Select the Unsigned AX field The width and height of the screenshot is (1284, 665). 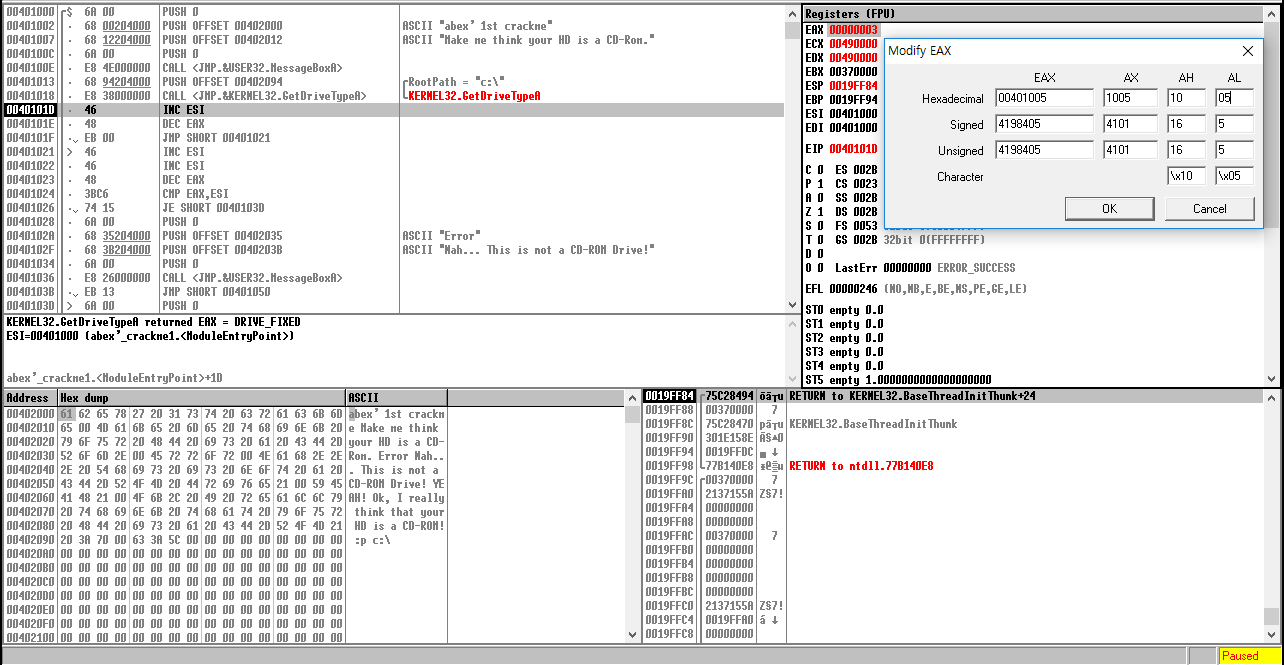(1130, 150)
